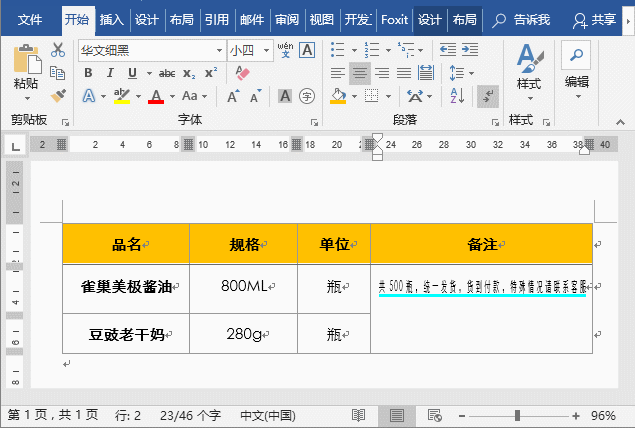Click the bulleted list icon
Screen dimensions: 635x428
[338, 49]
